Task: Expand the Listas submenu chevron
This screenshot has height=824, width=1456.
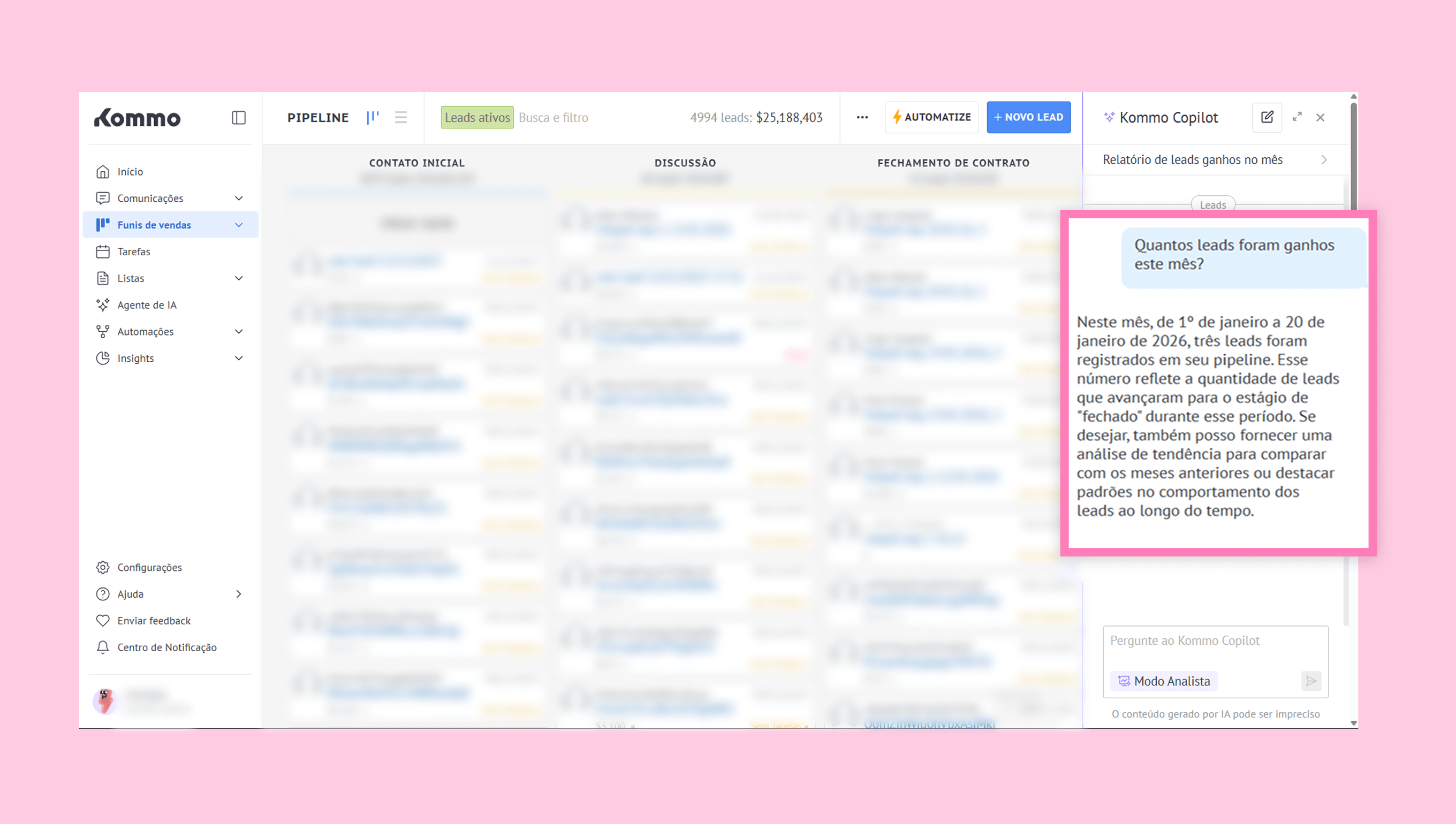Action: 239,278
